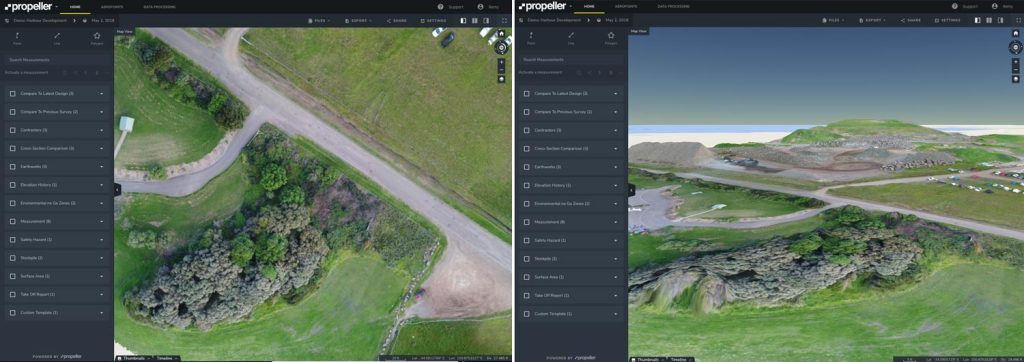Click the view mode icon below zoom in right view
The width and height of the screenshot is (1024, 362).
(x=1016, y=78)
